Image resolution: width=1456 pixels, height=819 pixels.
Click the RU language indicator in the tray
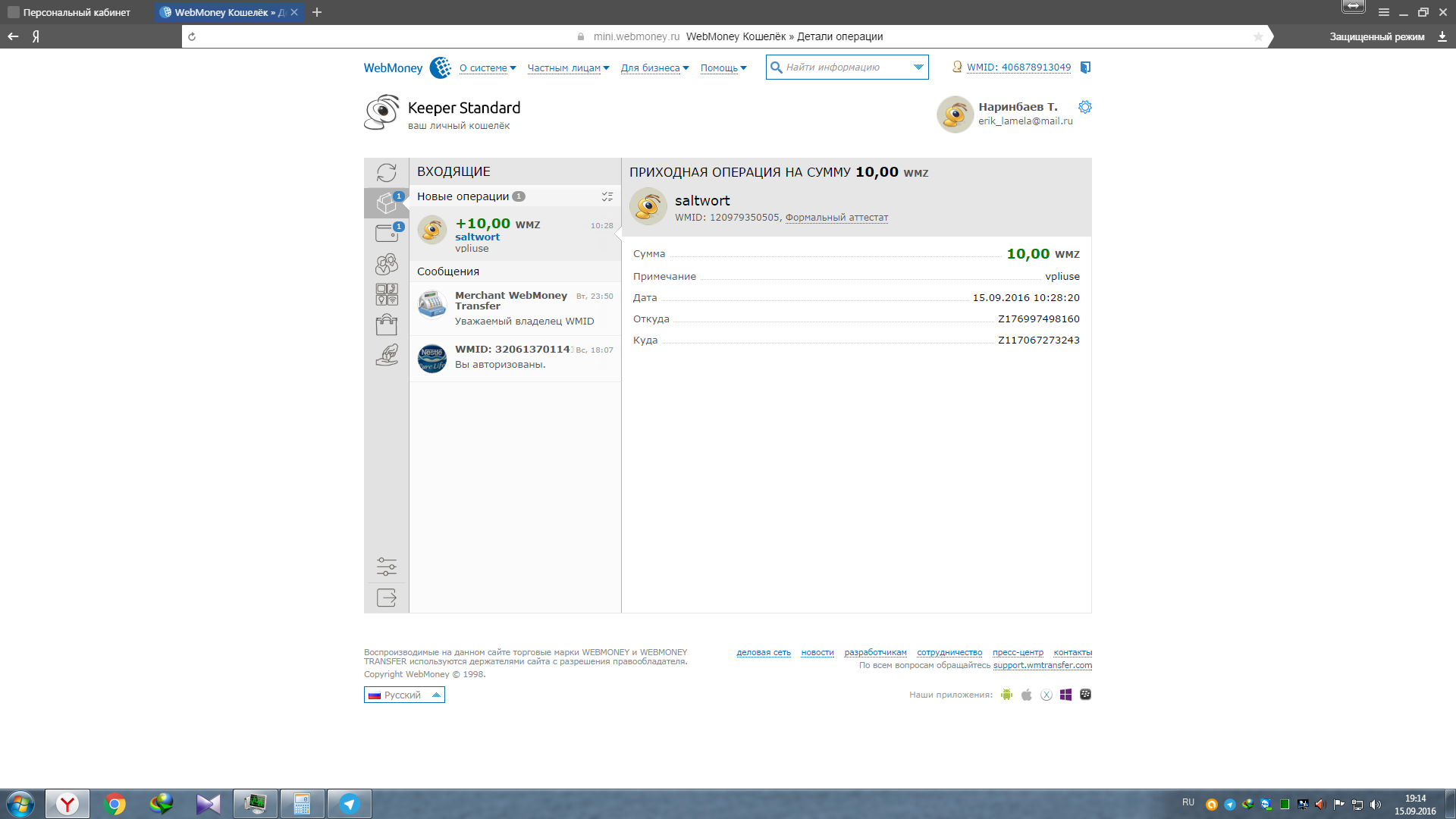[x=1188, y=802]
